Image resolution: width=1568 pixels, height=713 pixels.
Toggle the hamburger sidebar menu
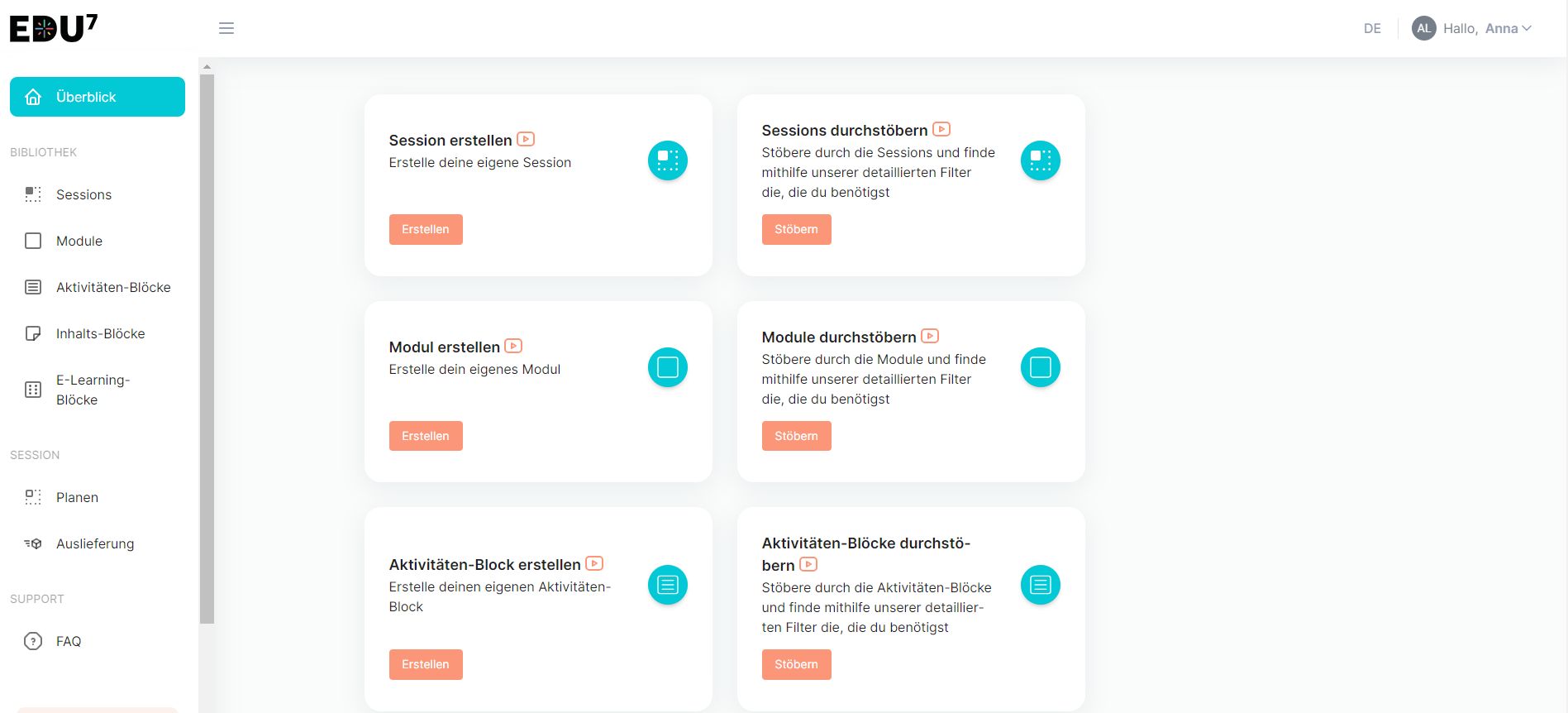[x=226, y=28]
